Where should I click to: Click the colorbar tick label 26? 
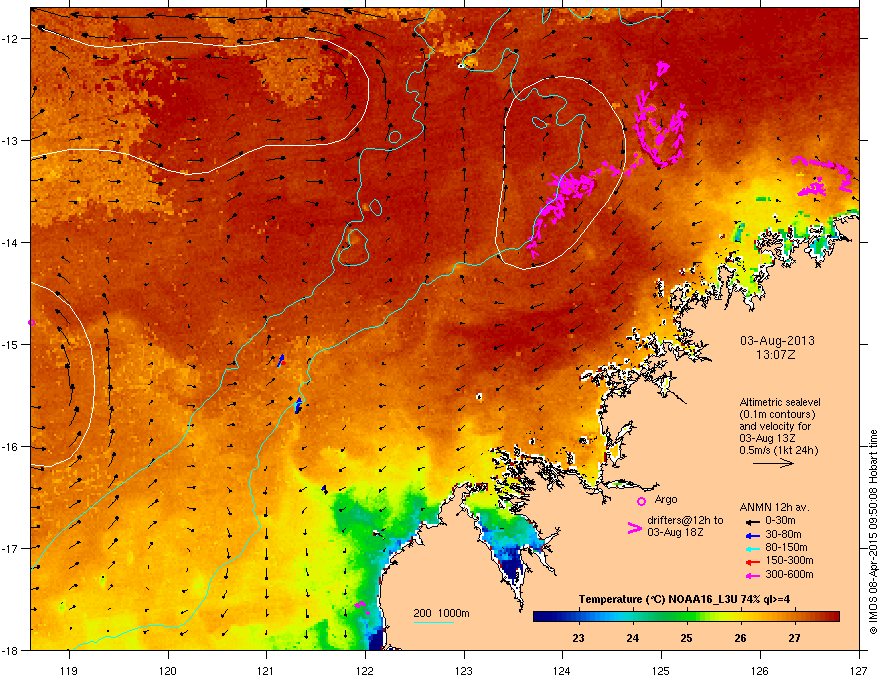(740, 638)
